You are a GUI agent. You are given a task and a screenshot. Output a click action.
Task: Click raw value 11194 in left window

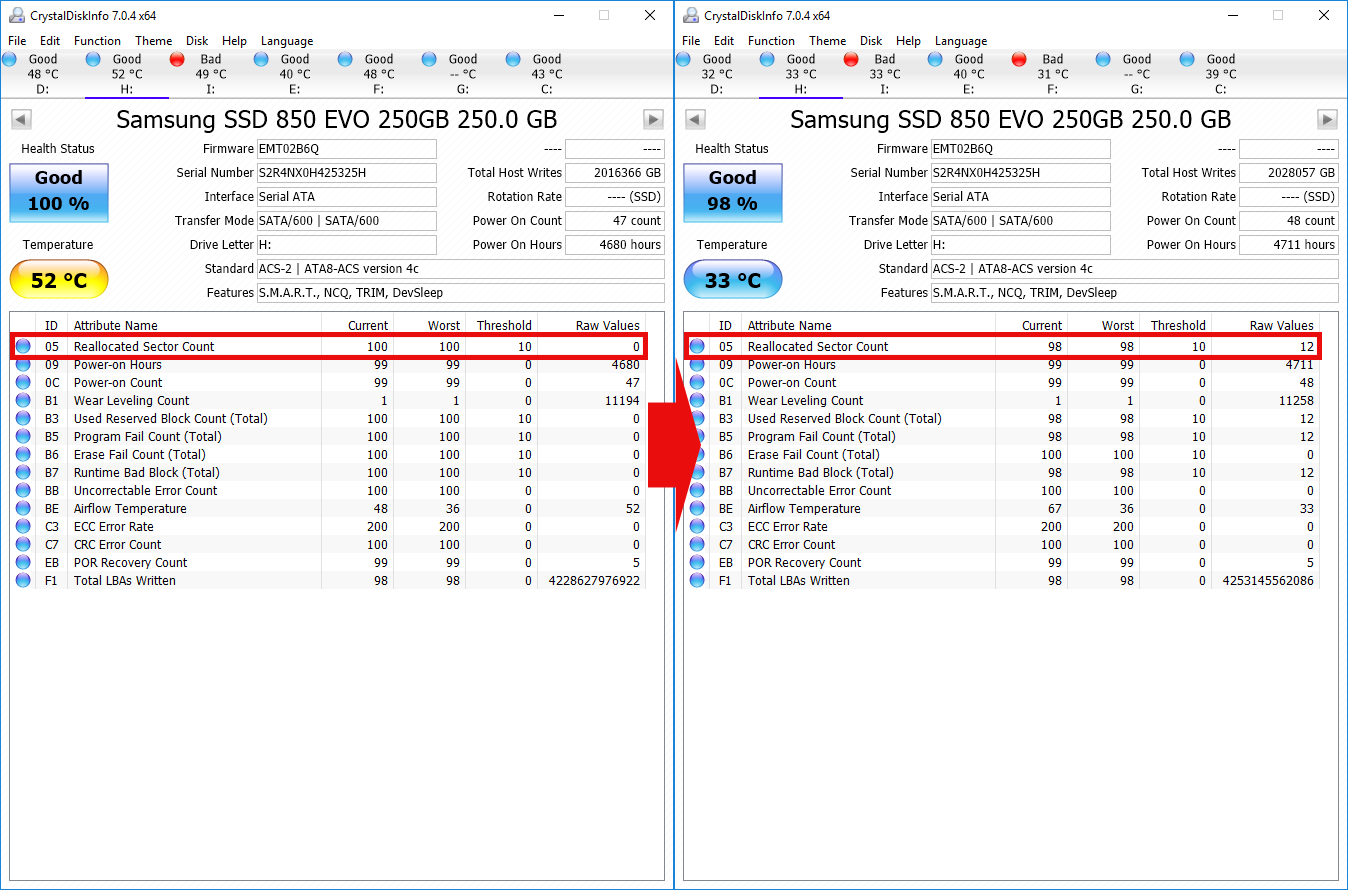coord(620,401)
